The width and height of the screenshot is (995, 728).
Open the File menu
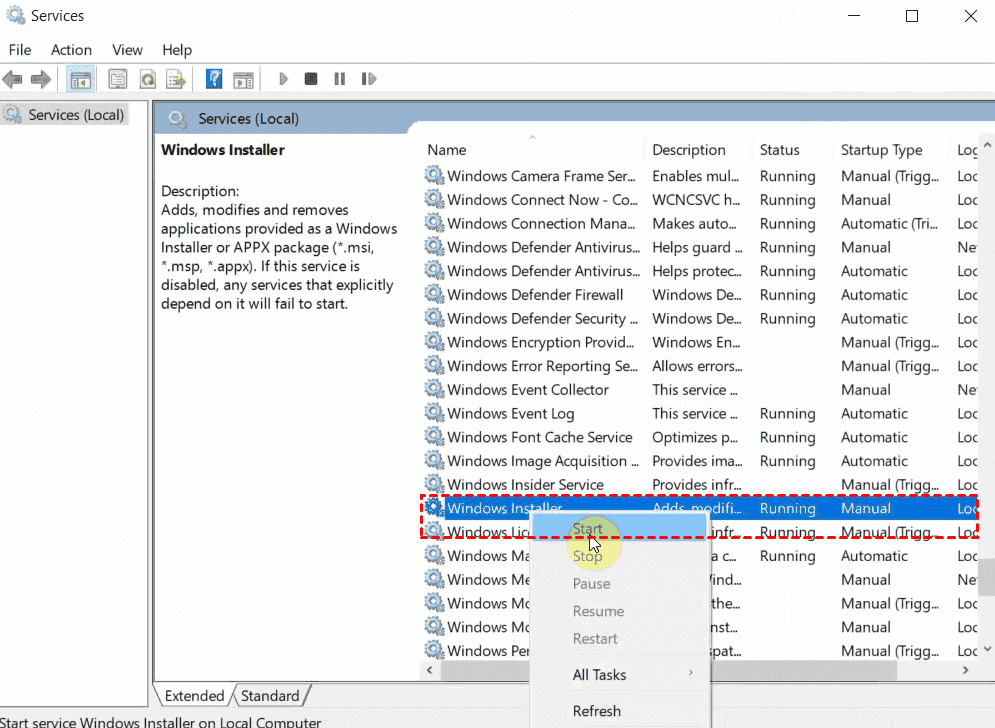20,50
